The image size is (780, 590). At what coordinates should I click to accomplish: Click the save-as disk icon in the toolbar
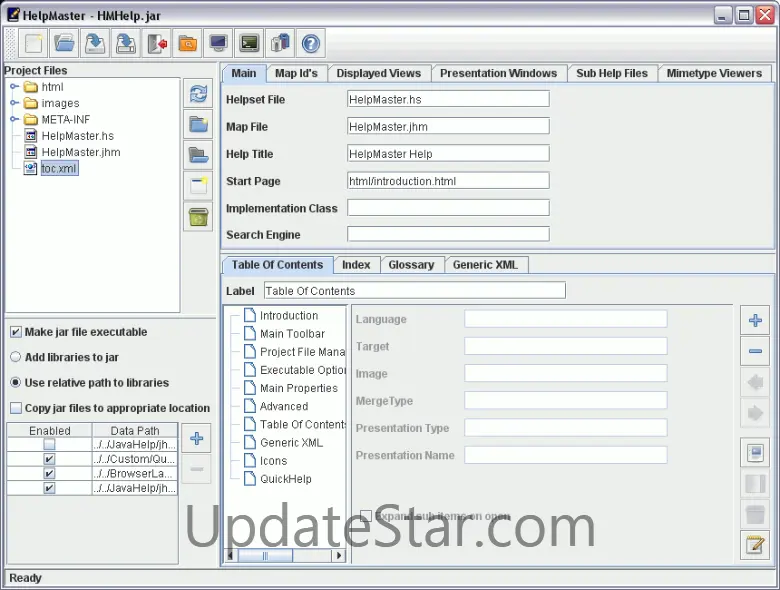126,43
